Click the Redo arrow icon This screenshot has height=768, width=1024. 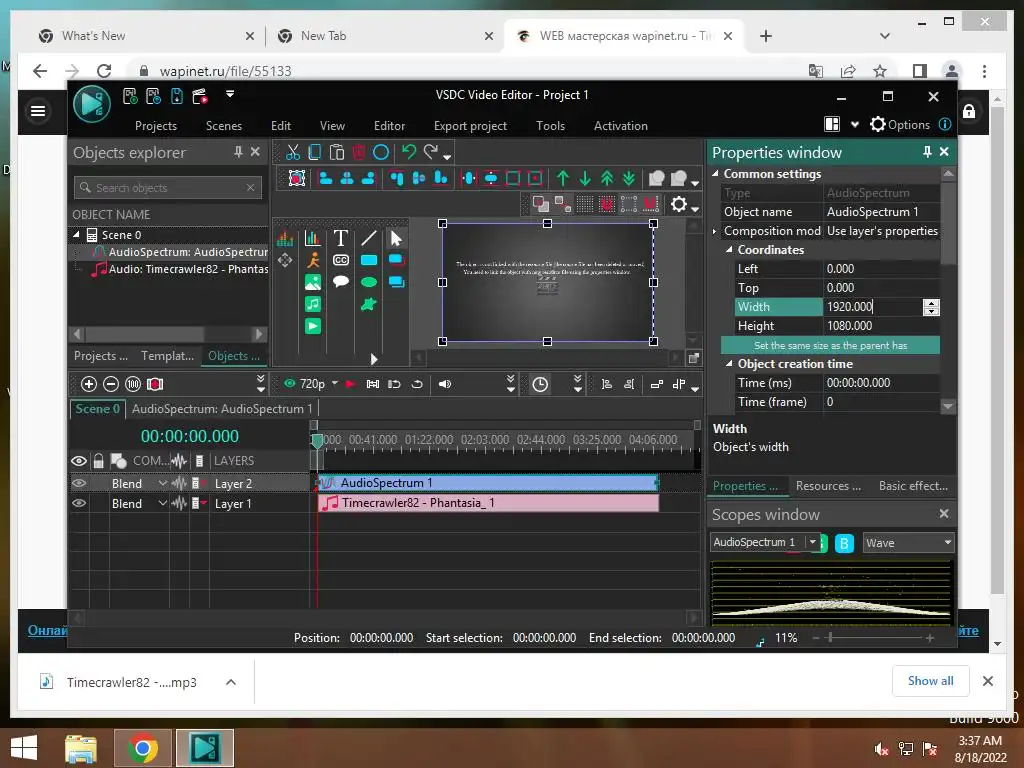(x=431, y=152)
